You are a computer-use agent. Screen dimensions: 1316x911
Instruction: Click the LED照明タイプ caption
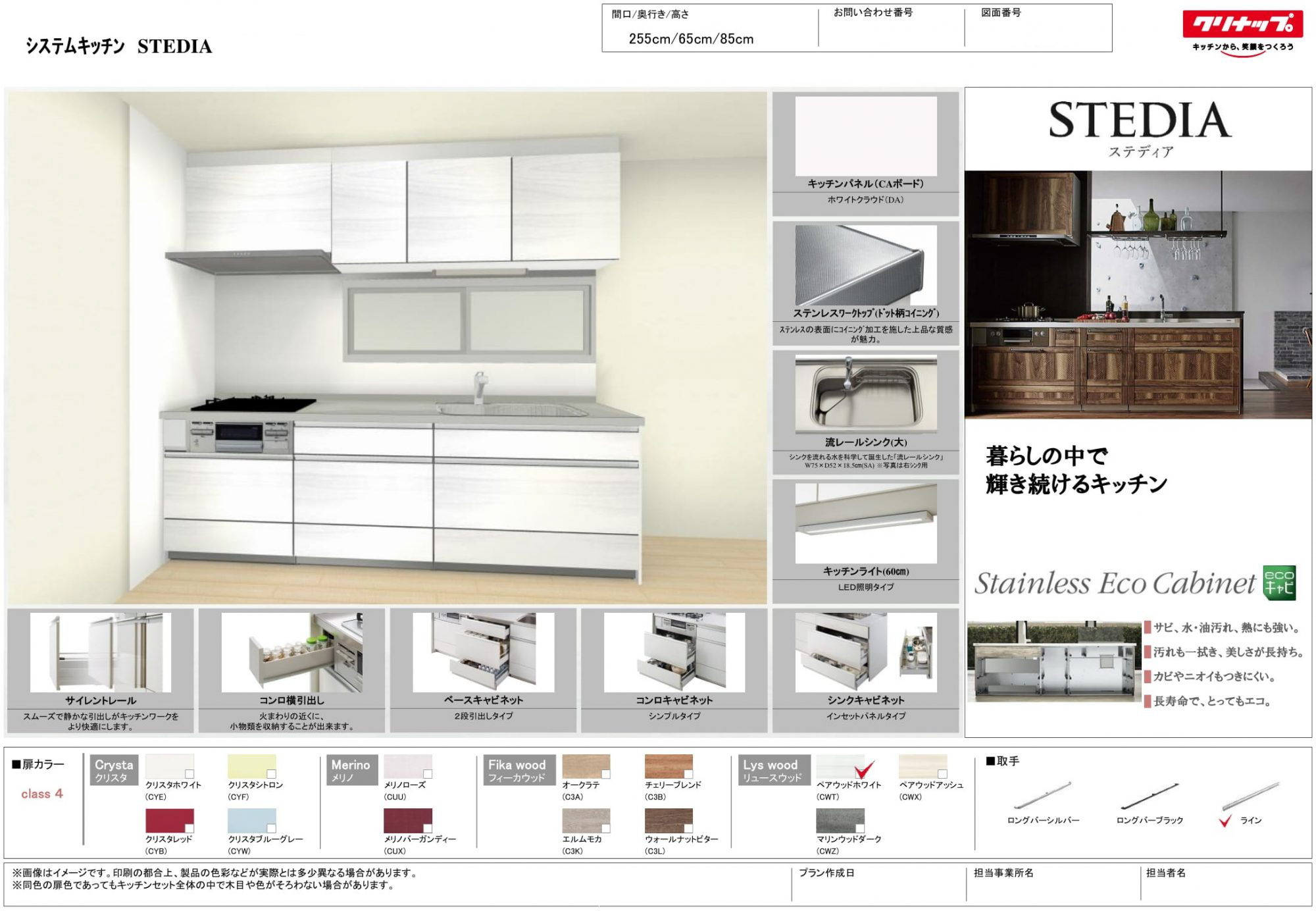tap(866, 586)
